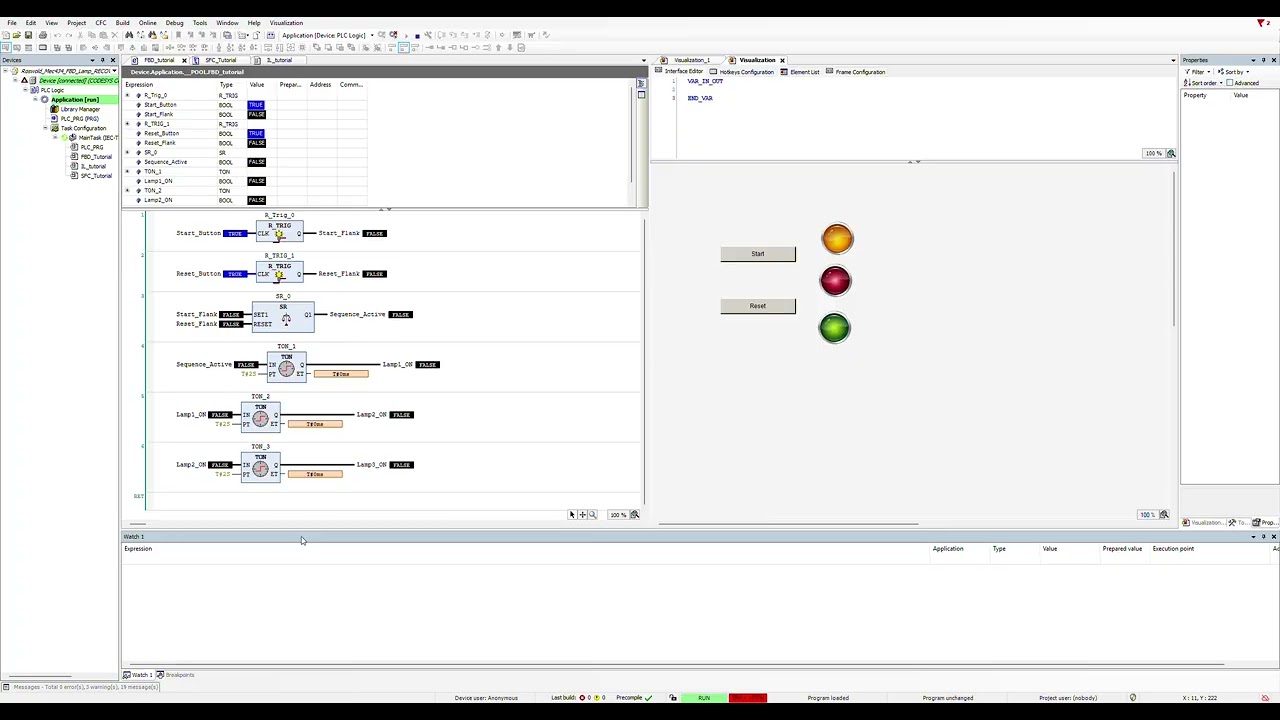
Task: Click the Save project toolbar icon
Action: tap(28, 35)
